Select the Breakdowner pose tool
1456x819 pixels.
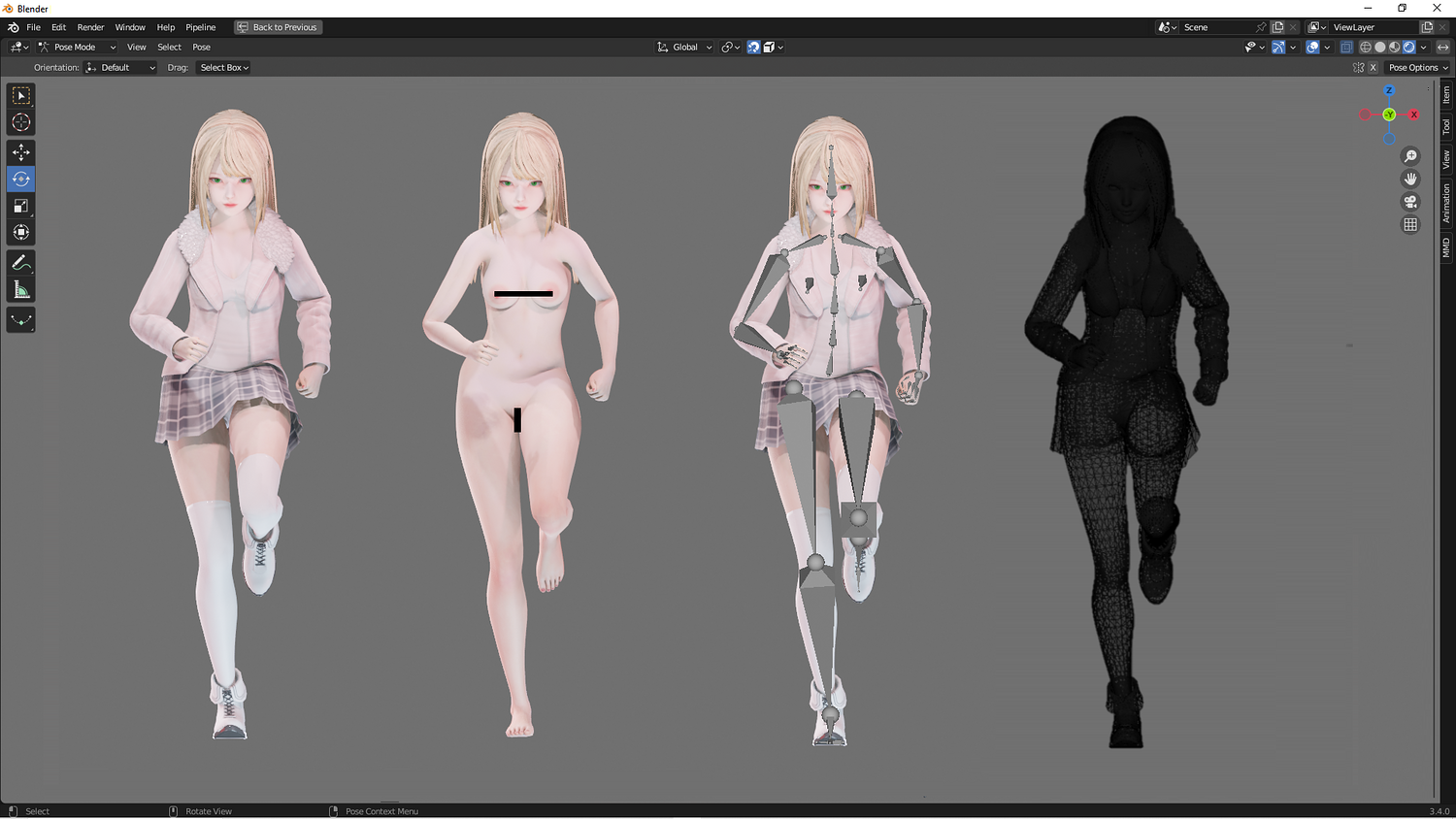click(21, 320)
